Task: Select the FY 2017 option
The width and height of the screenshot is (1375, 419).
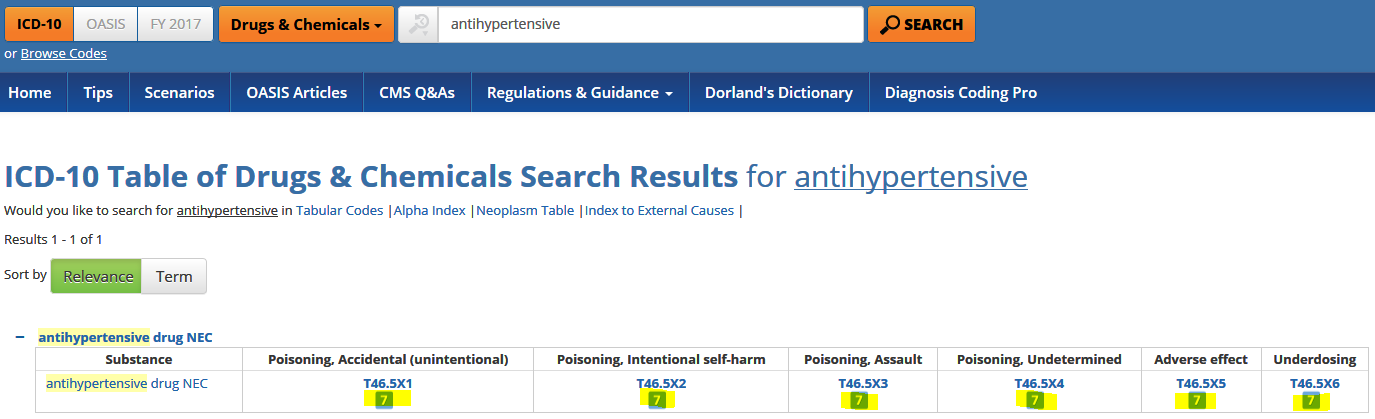Action: [x=175, y=24]
